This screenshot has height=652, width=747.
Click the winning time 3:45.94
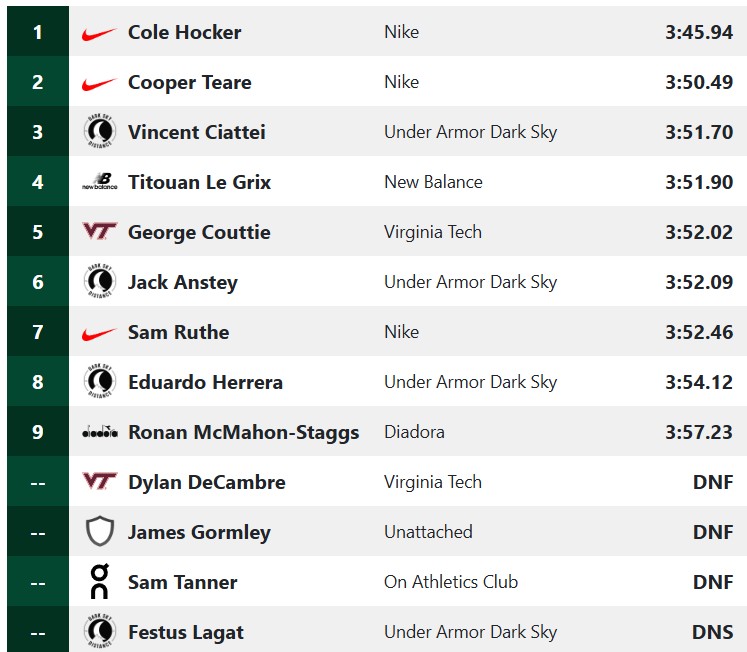[699, 32]
